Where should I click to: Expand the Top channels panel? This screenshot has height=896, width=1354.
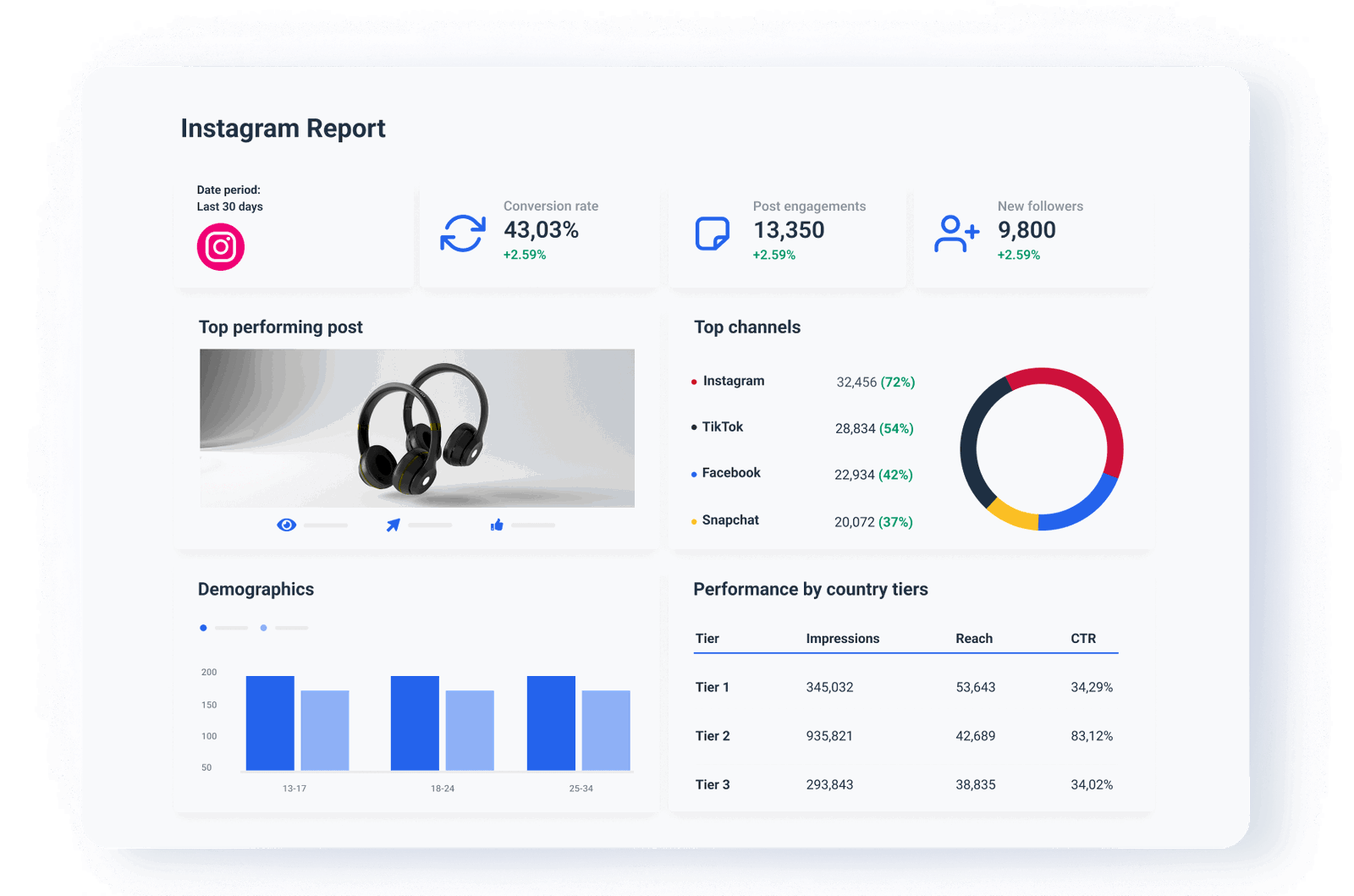click(x=746, y=327)
